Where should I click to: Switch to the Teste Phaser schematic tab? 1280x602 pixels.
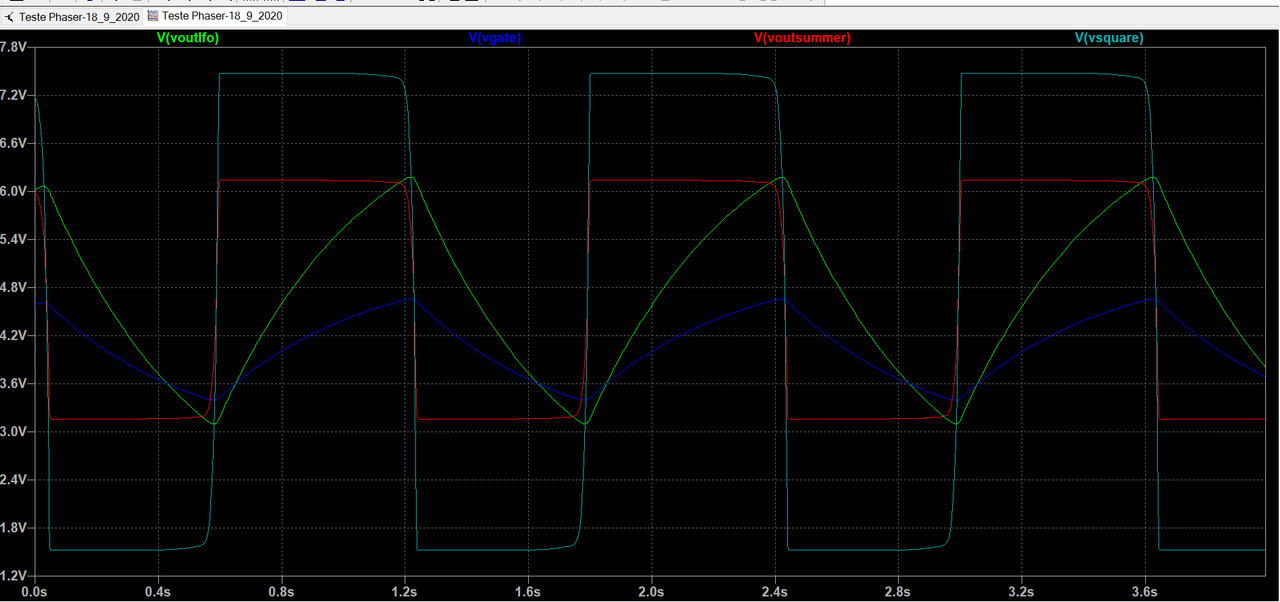coord(72,17)
